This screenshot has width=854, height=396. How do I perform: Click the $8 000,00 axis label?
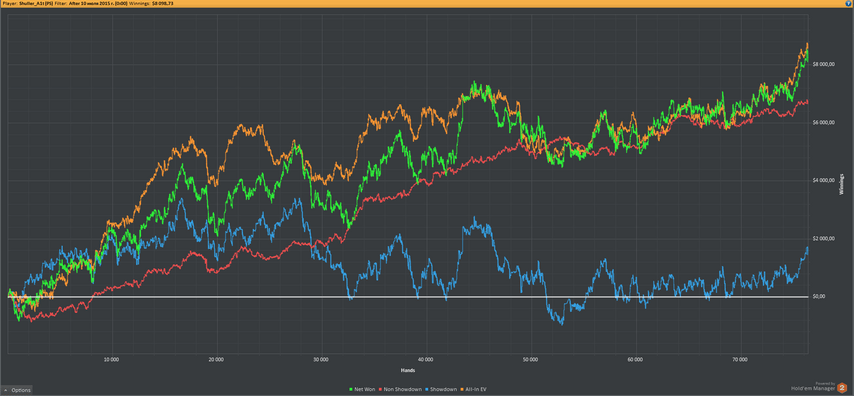[823, 64]
